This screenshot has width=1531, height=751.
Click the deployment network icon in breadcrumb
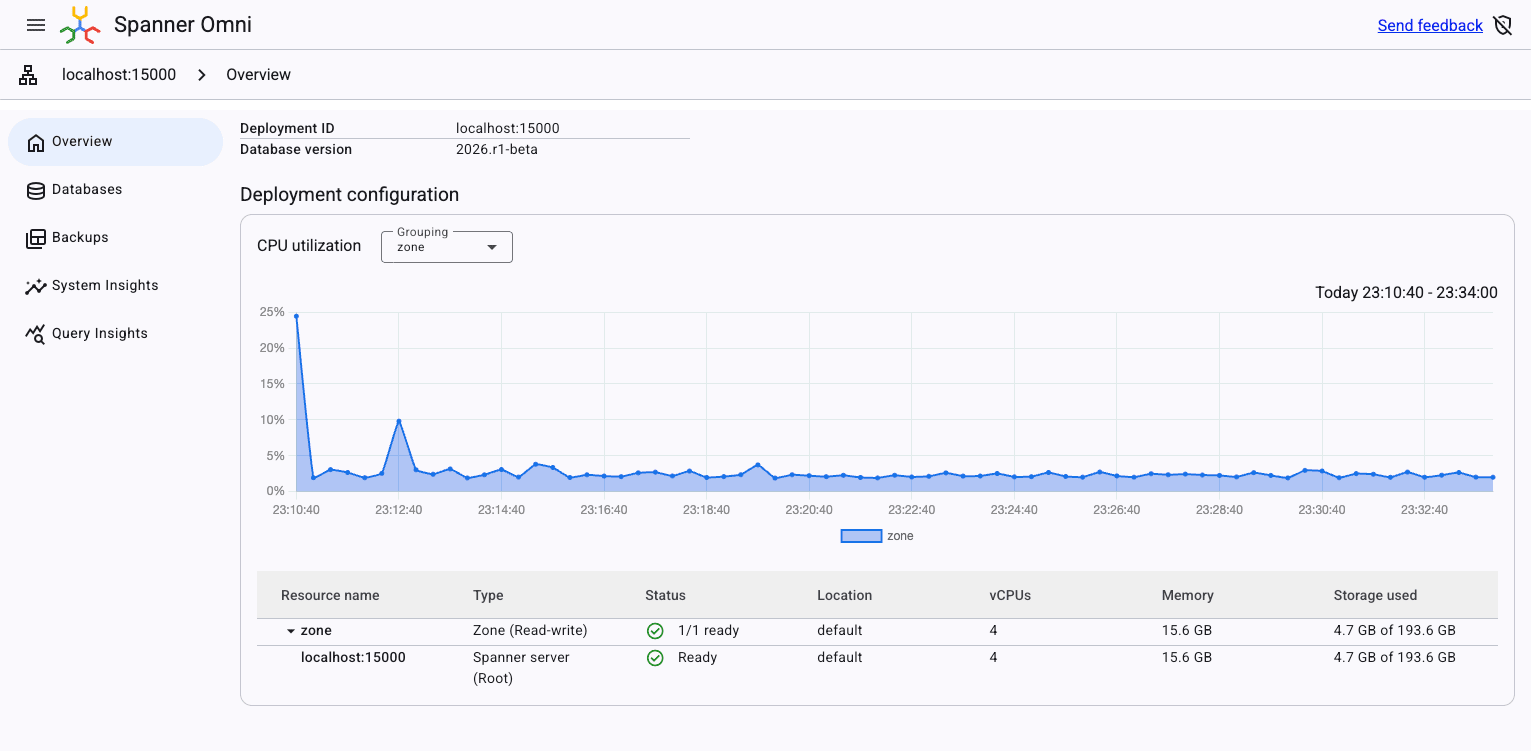click(28, 75)
